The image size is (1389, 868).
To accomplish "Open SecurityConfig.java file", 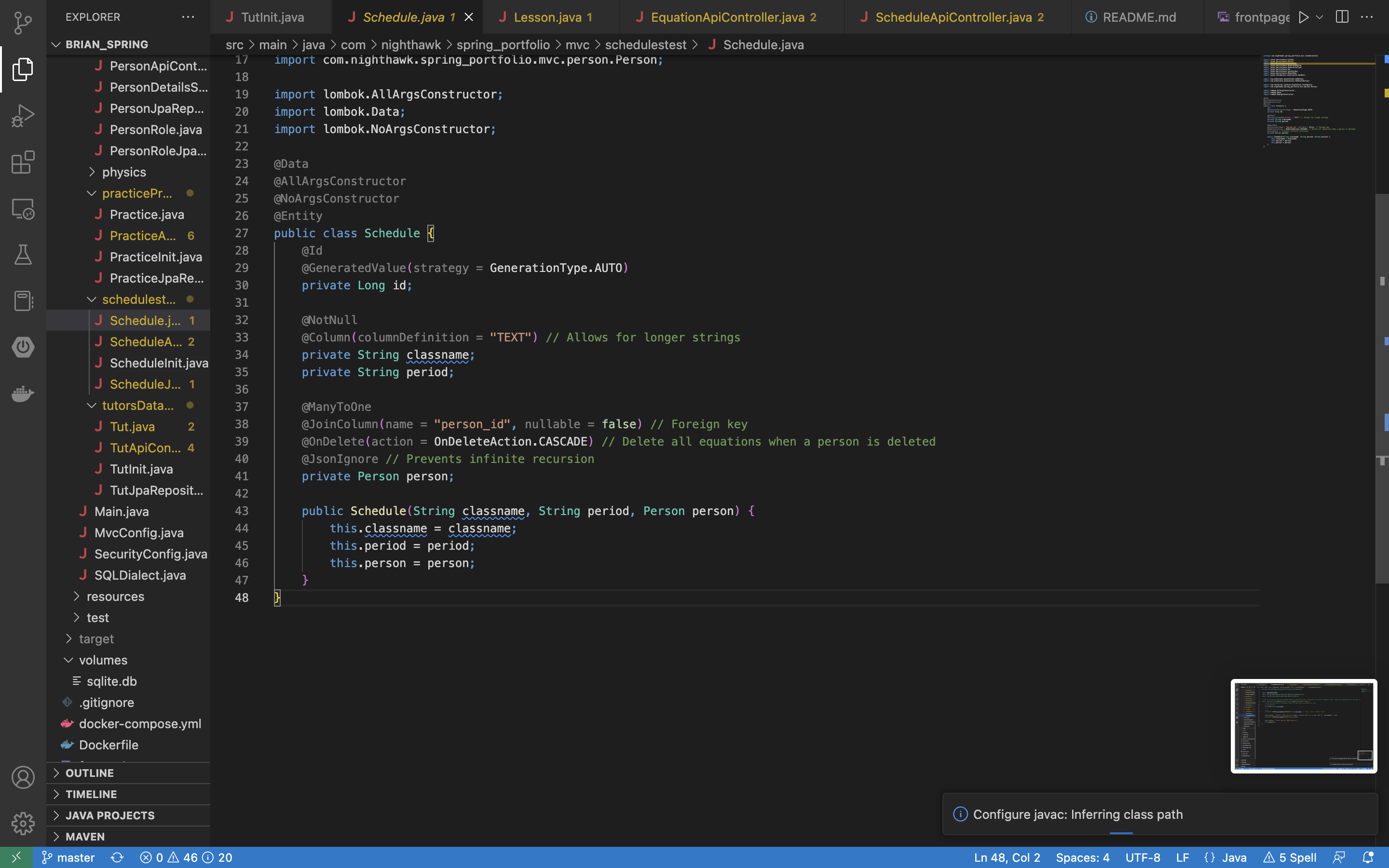I will [x=129, y=554].
